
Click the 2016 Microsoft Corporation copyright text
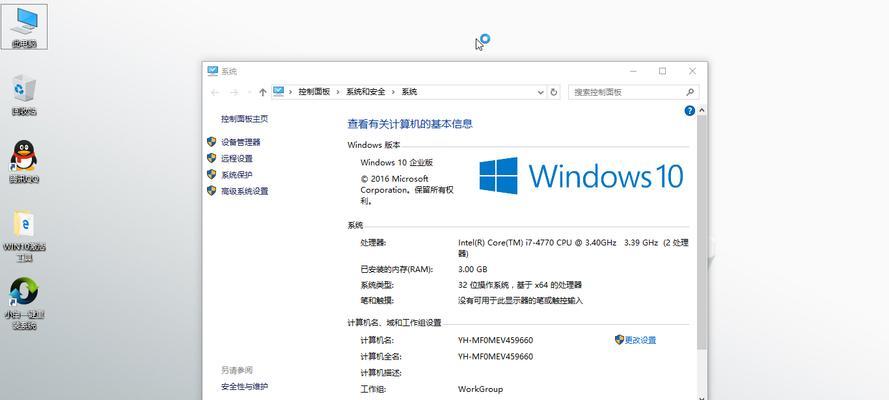[407, 190]
